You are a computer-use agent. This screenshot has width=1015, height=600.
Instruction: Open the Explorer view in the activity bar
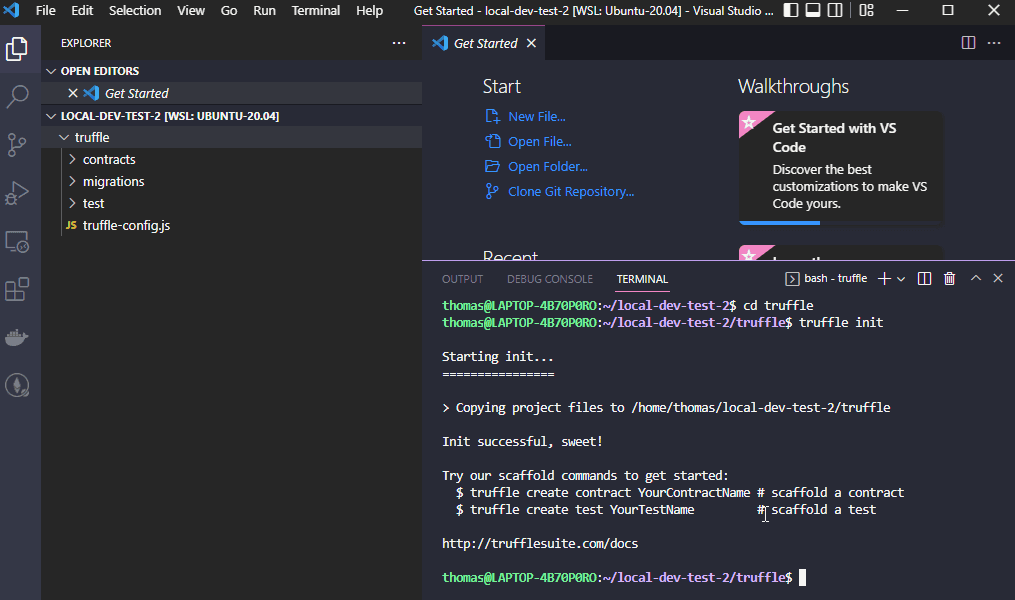point(17,49)
